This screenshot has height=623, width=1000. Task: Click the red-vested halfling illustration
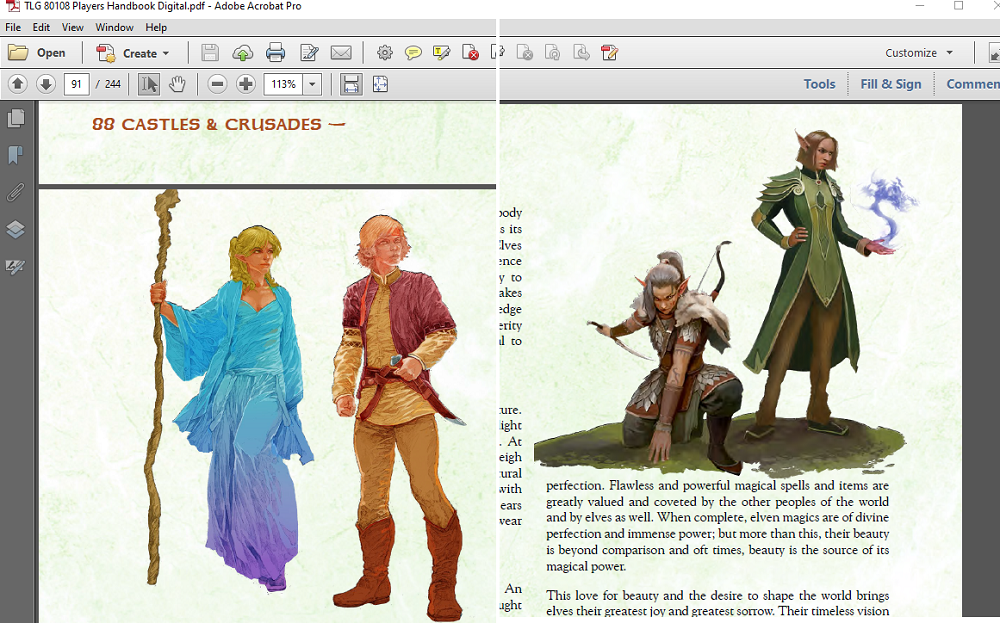[x=399, y=418]
